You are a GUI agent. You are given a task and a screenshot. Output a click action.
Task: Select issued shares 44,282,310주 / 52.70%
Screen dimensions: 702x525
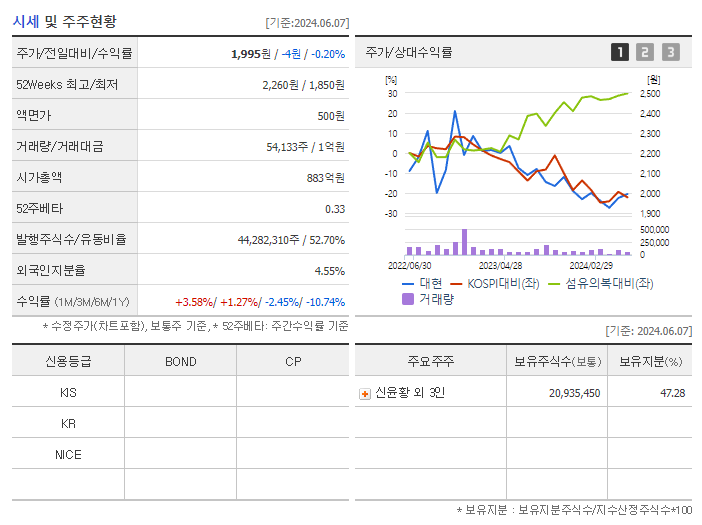pyautogui.click(x=291, y=240)
